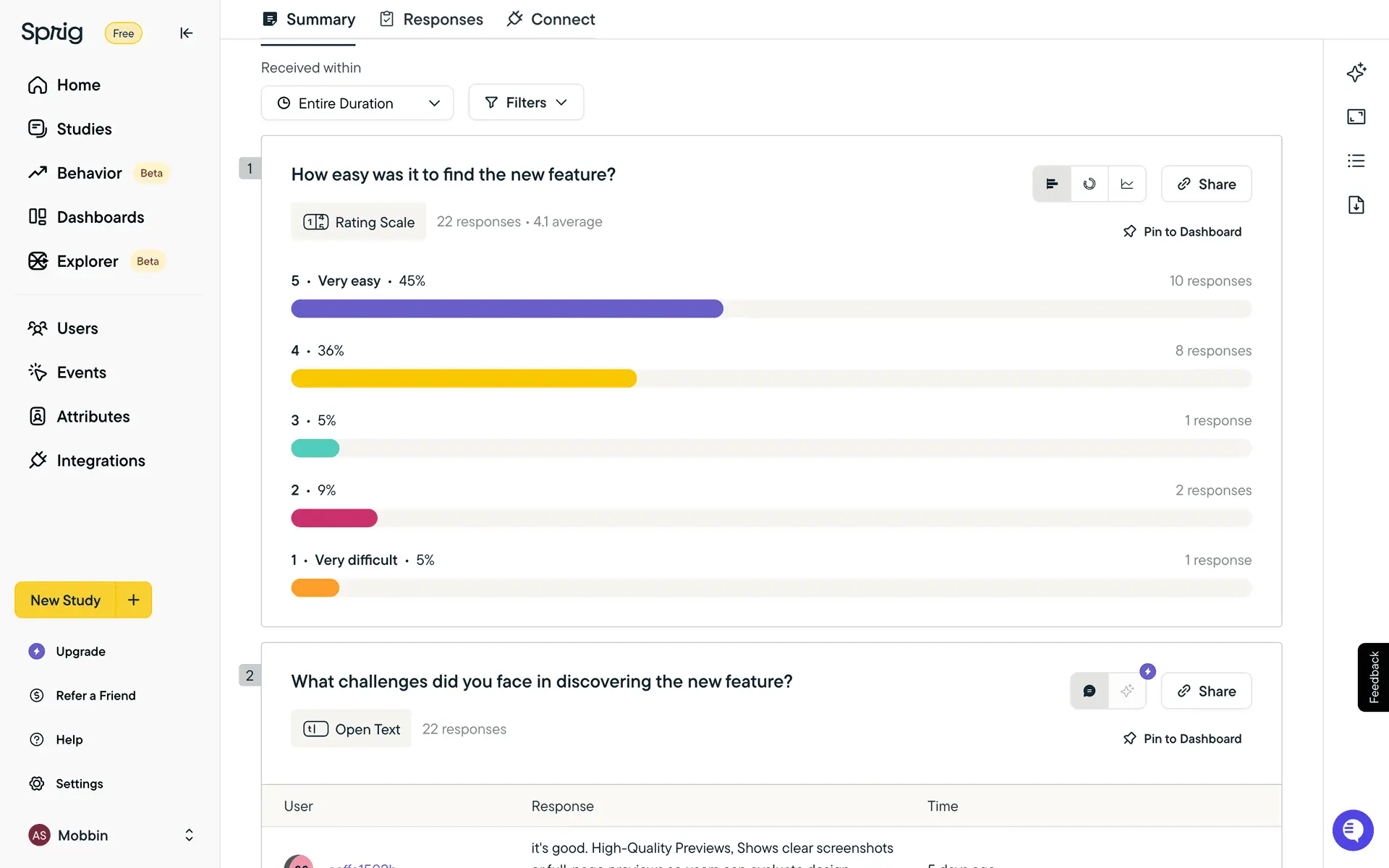
Task: Switch to the Responses tab
Action: 431,20
